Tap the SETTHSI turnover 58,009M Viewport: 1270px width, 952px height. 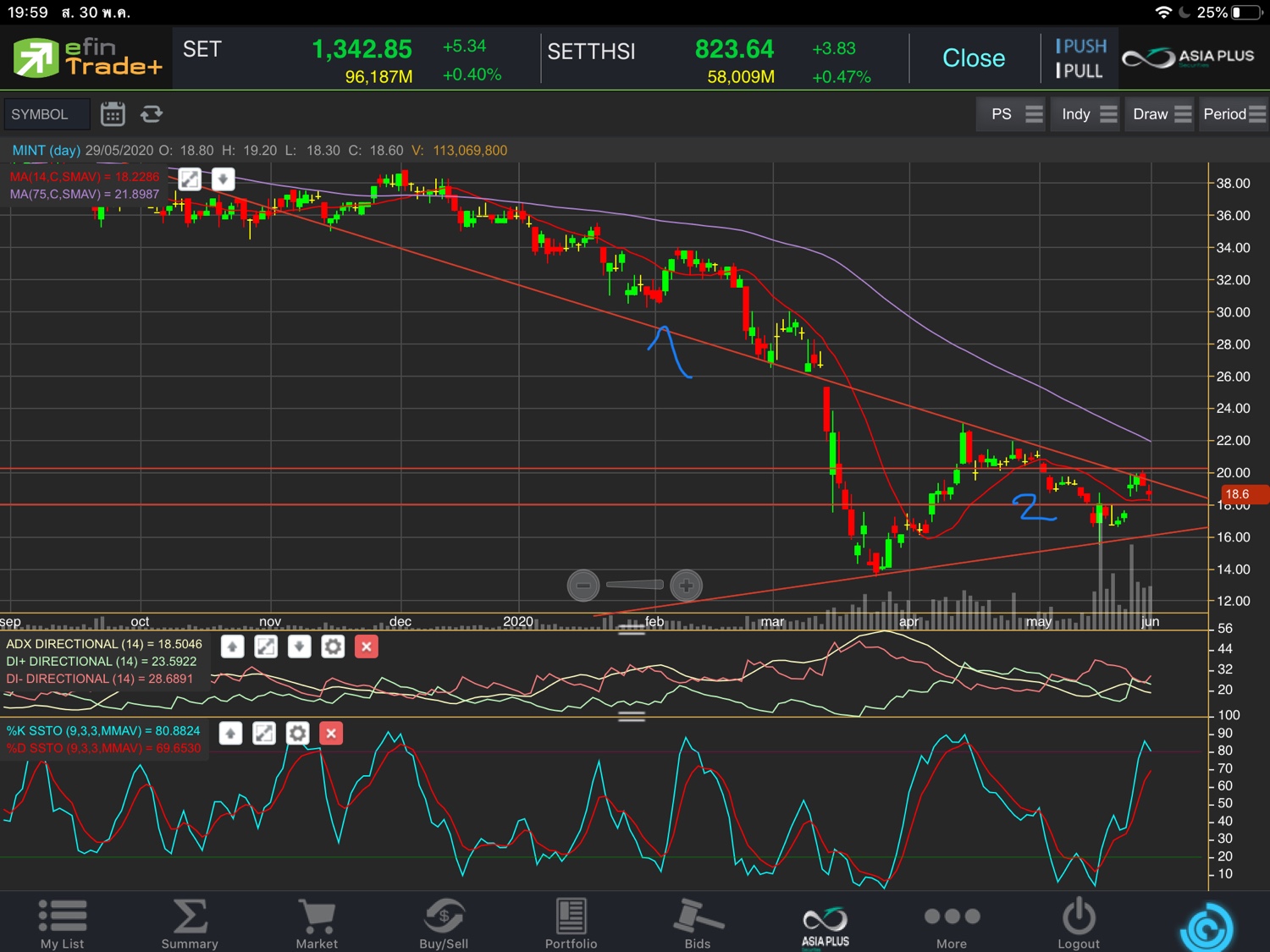tap(741, 77)
